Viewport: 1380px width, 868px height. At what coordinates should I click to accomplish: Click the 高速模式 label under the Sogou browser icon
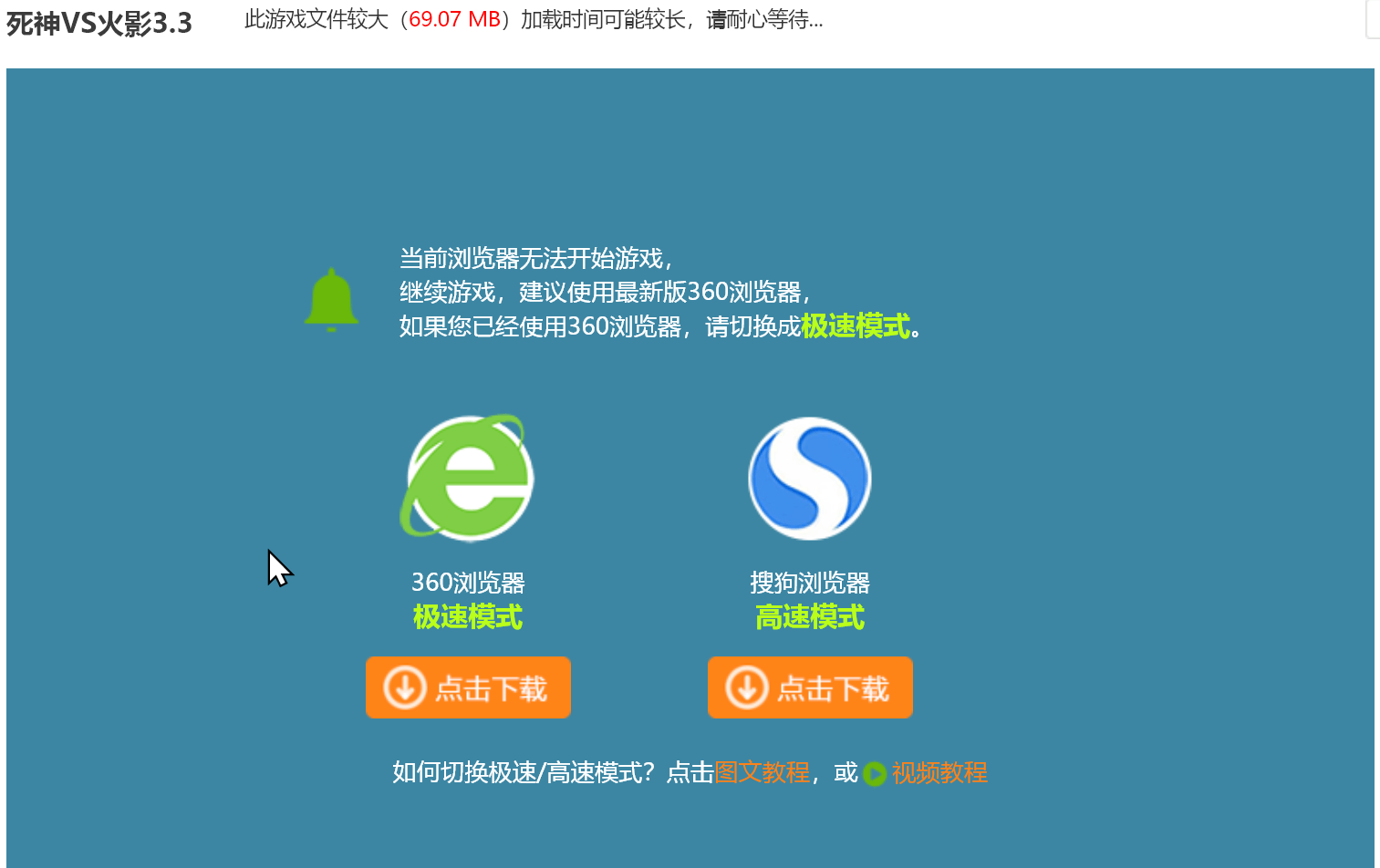pyautogui.click(x=809, y=616)
